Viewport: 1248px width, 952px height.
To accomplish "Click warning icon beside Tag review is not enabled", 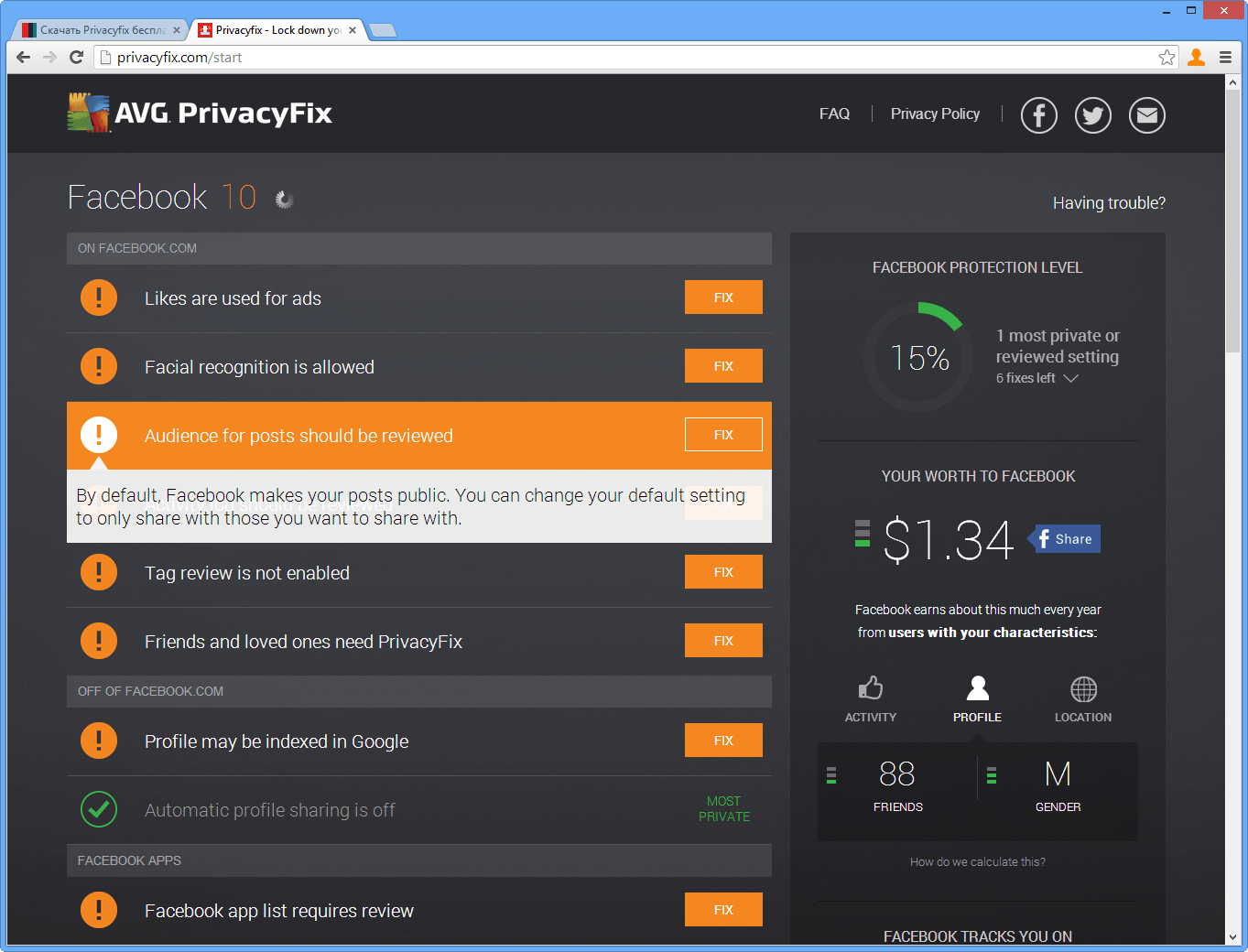I will [99, 572].
